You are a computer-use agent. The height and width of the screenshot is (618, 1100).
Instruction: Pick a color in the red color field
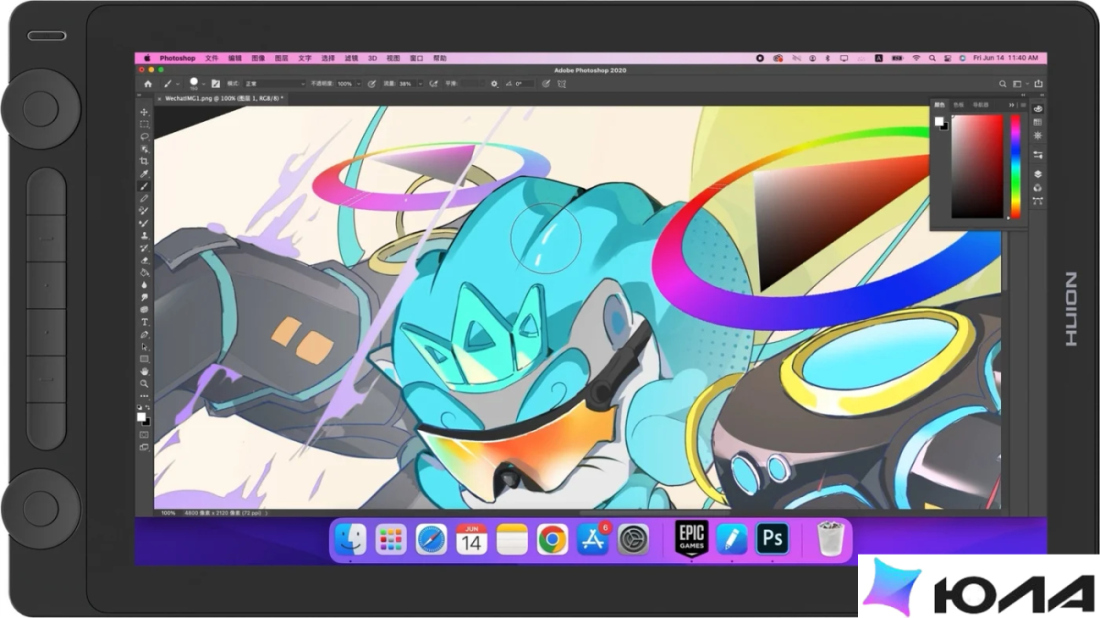(x=977, y=166)
